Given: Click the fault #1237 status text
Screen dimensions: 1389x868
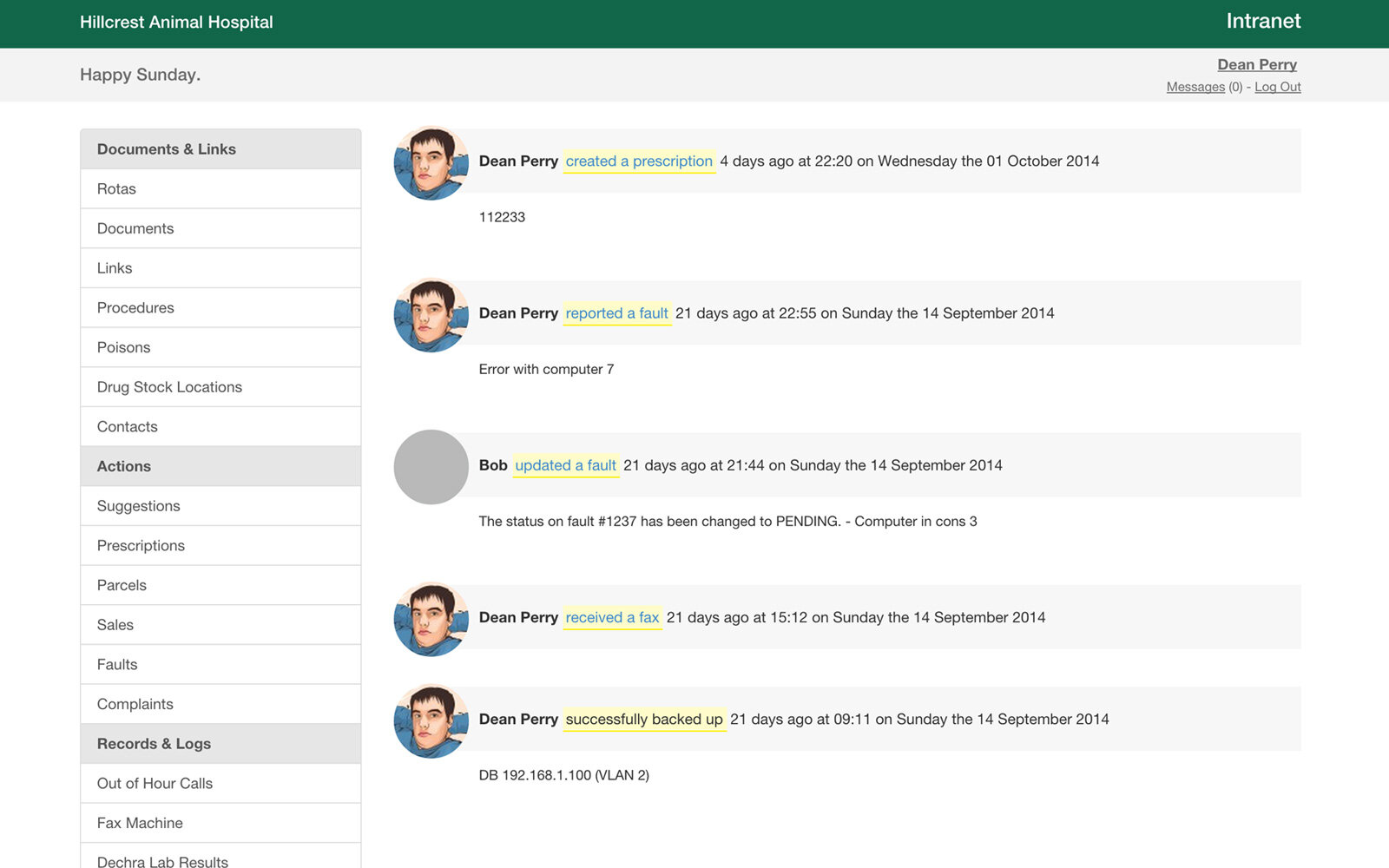Looking at the screenshot, I should 727,522.
